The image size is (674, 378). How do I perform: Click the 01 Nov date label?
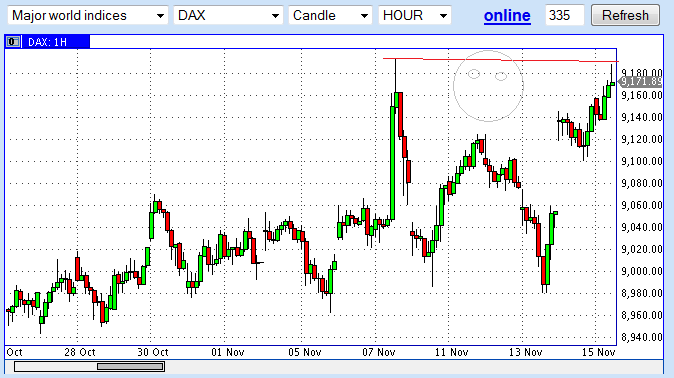point(227,353)
